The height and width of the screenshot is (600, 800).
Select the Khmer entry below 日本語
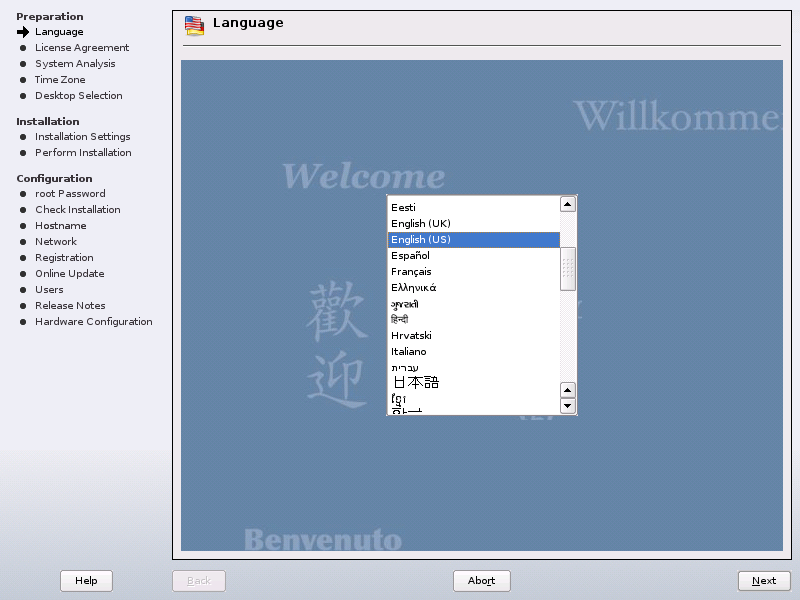(x=473, y=399)
